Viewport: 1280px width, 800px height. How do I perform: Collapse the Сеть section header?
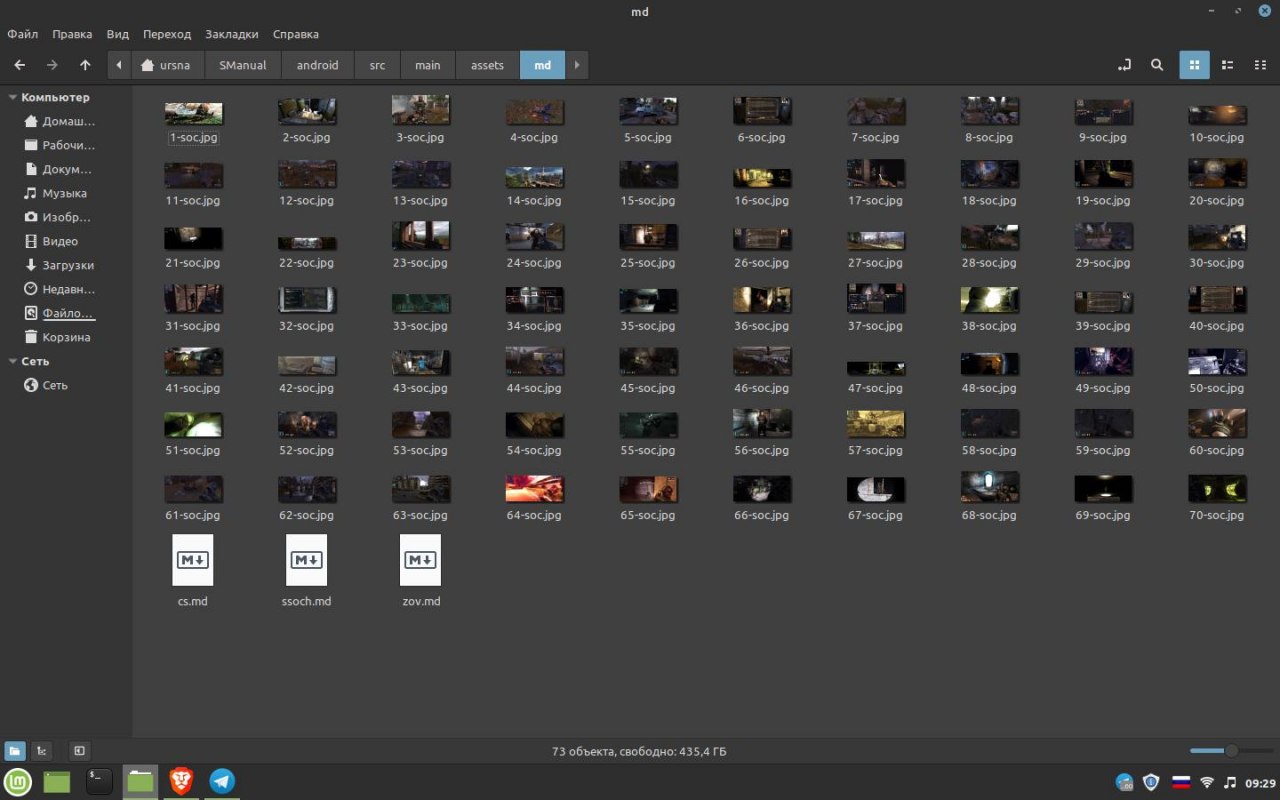click(13, 361)
